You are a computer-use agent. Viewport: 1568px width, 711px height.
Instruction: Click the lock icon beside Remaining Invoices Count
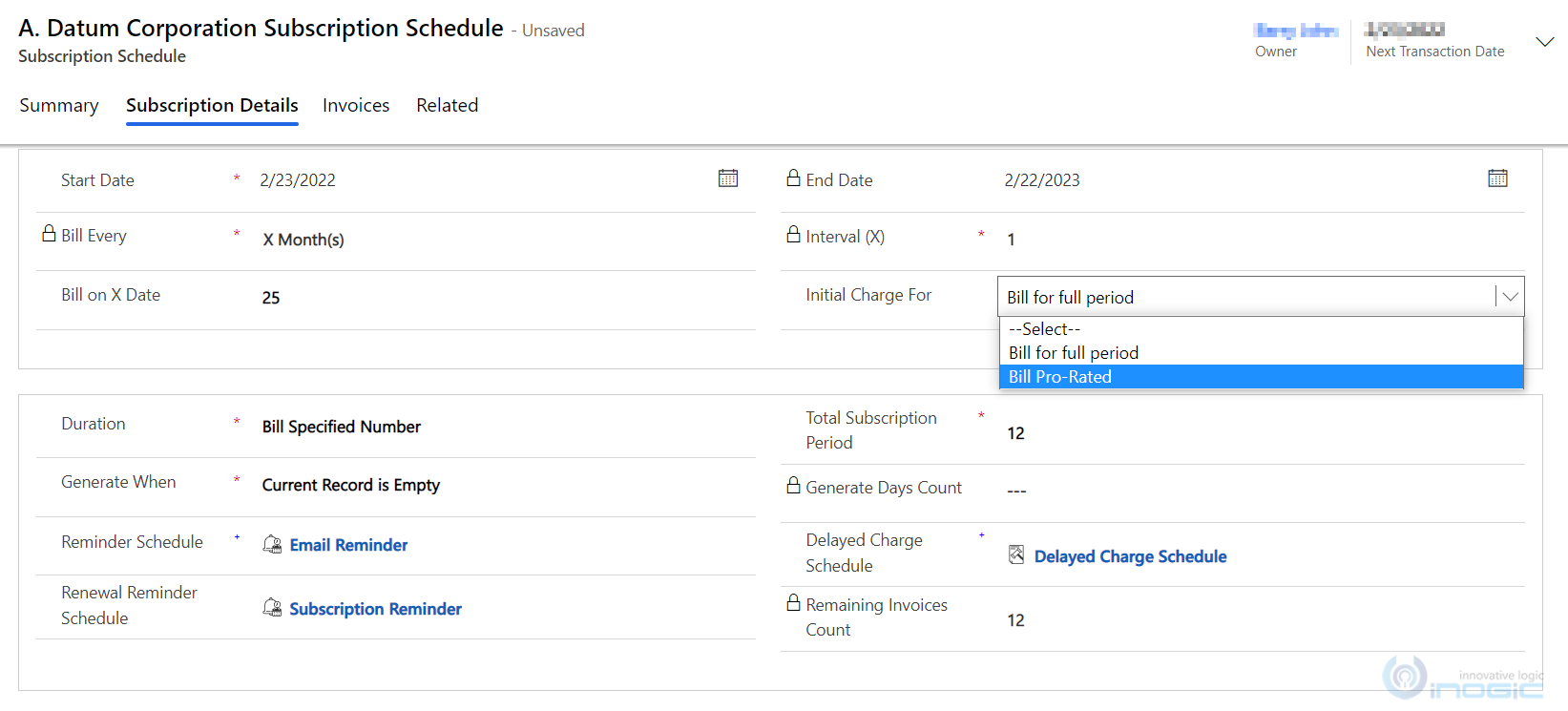(793, 603)
